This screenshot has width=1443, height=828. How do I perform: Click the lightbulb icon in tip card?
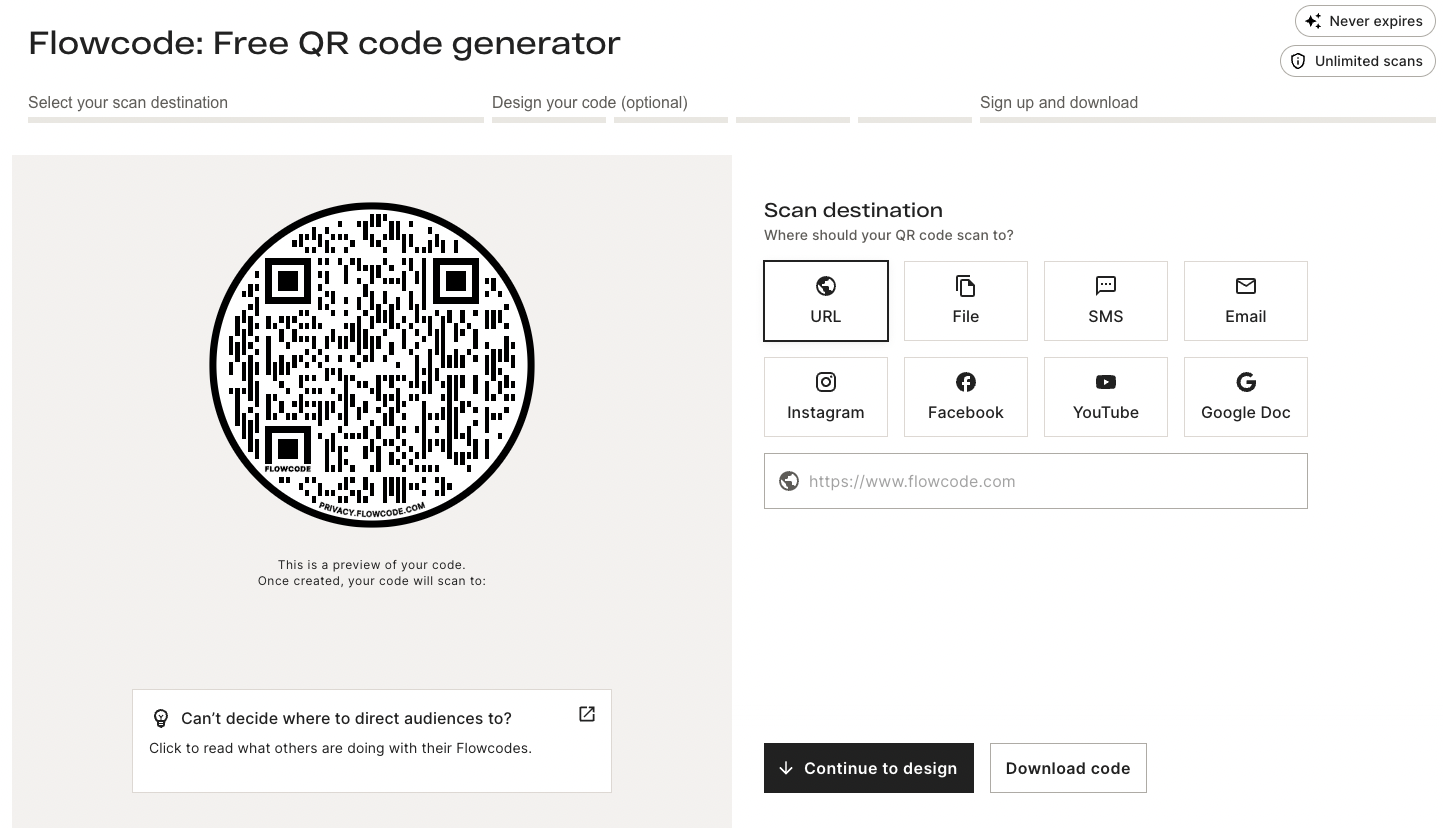(x=160, y=718)
